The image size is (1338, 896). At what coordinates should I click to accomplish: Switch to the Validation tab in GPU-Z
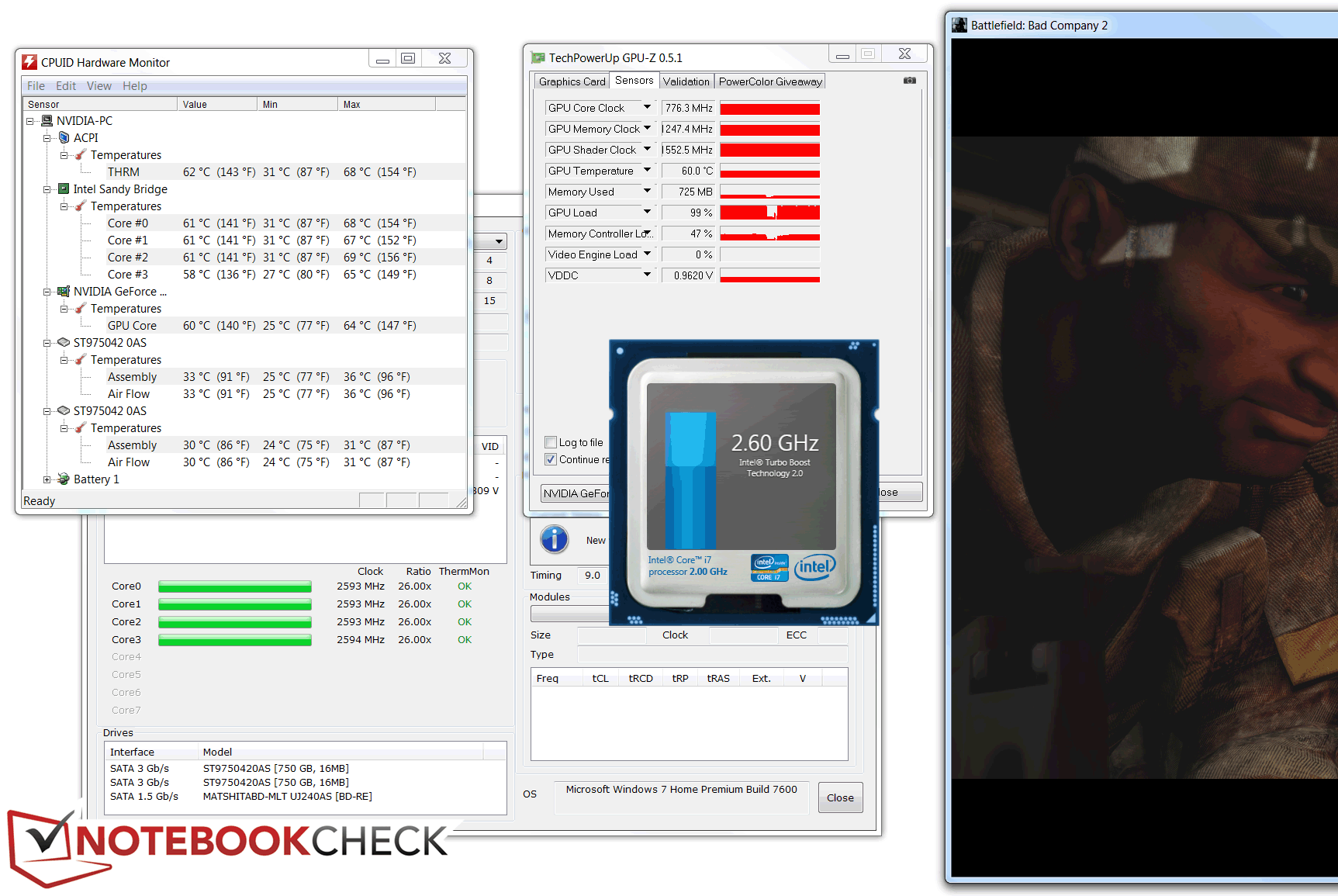(686, 81)
